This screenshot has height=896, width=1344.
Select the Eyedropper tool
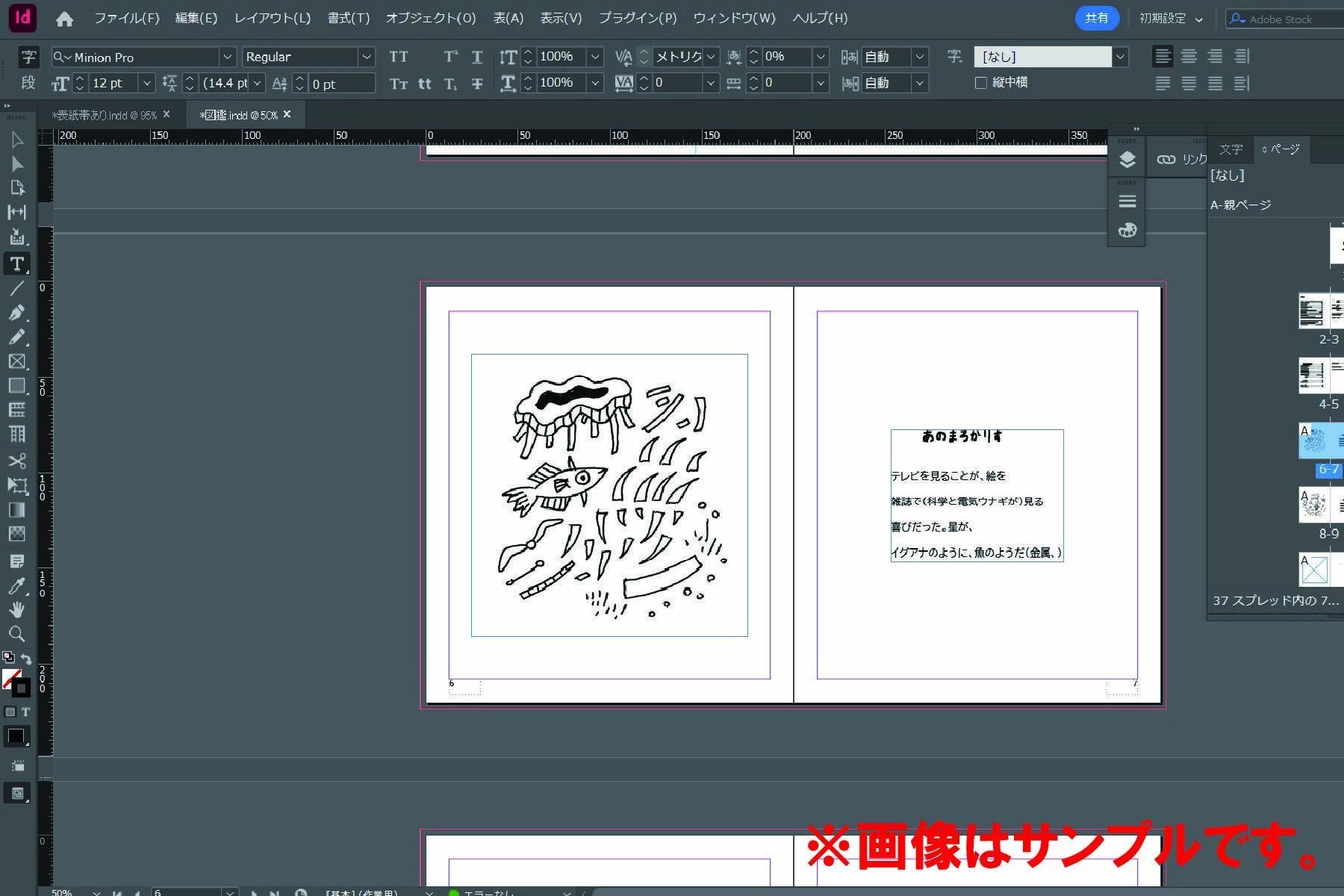[16, 585]
